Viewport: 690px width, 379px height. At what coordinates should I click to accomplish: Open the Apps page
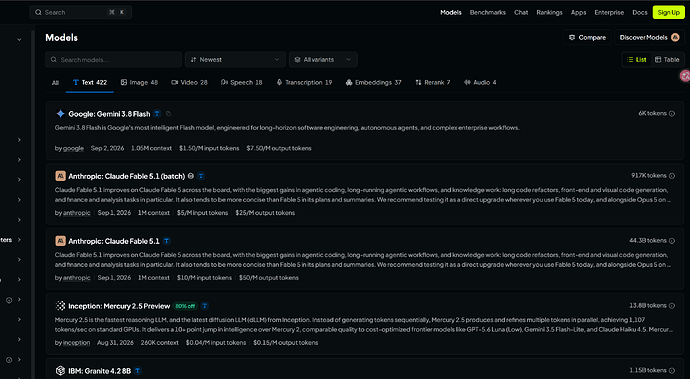coord(578,12)
